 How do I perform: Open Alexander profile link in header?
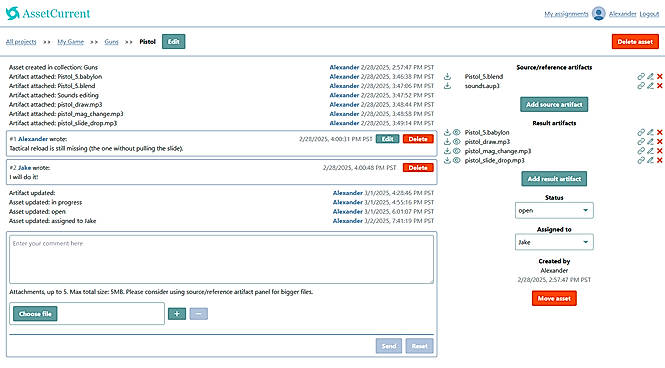(x=622, y=14)
